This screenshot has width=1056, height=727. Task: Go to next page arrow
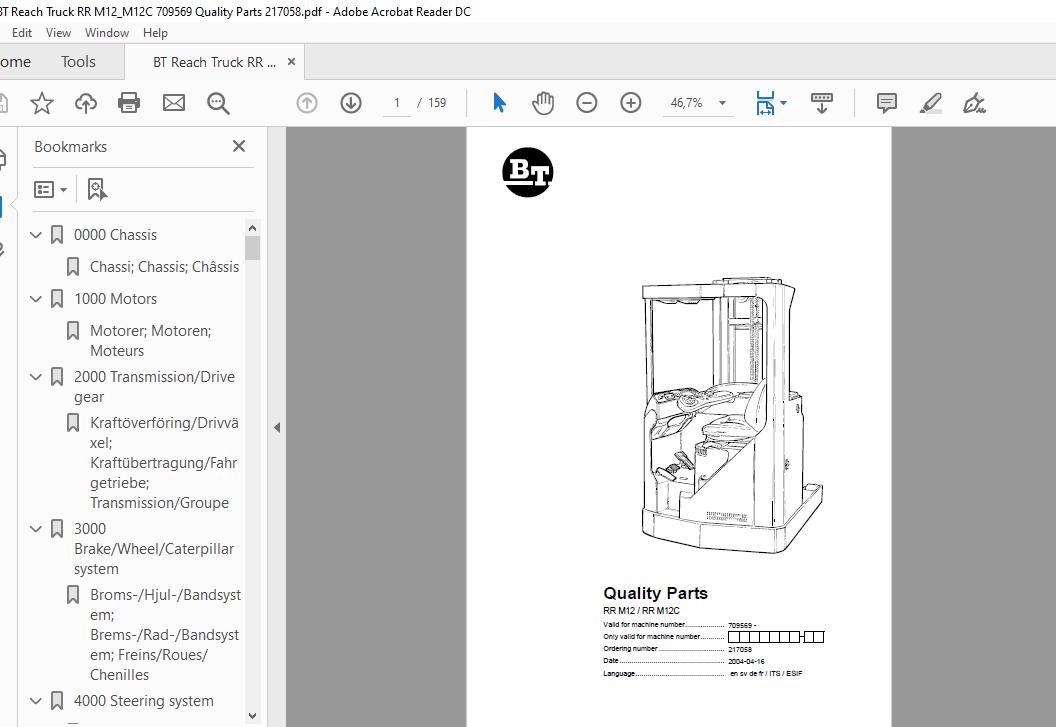351,103
